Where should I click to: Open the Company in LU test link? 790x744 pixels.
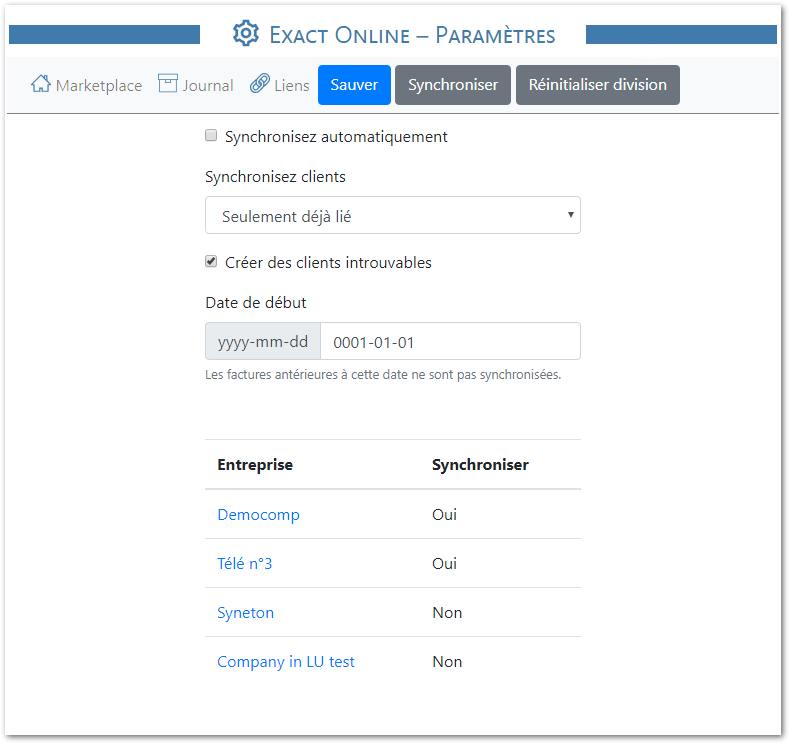[x=286, y=661]
